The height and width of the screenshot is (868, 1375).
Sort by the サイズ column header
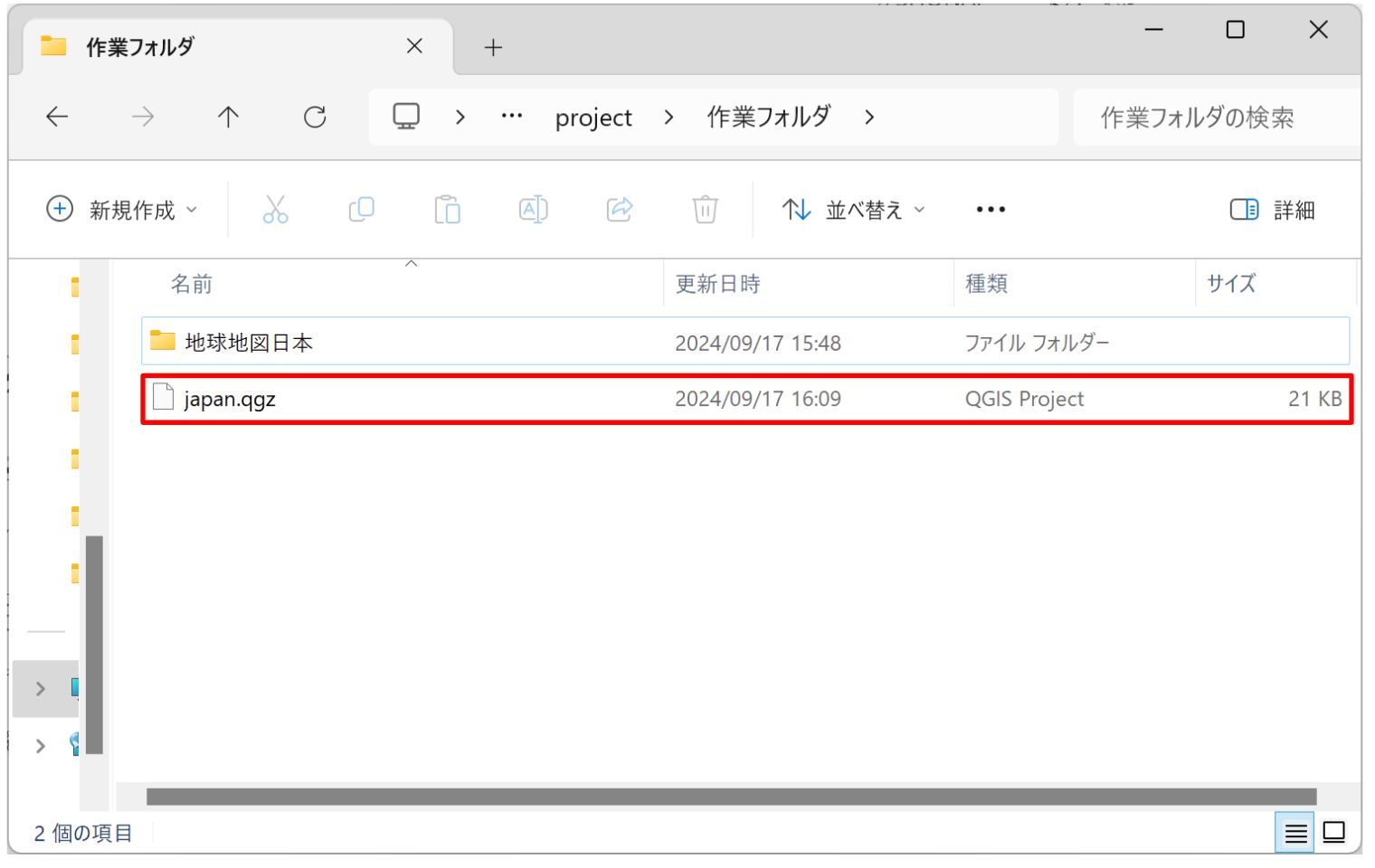pyautogui.click(x=1231, y=284)
